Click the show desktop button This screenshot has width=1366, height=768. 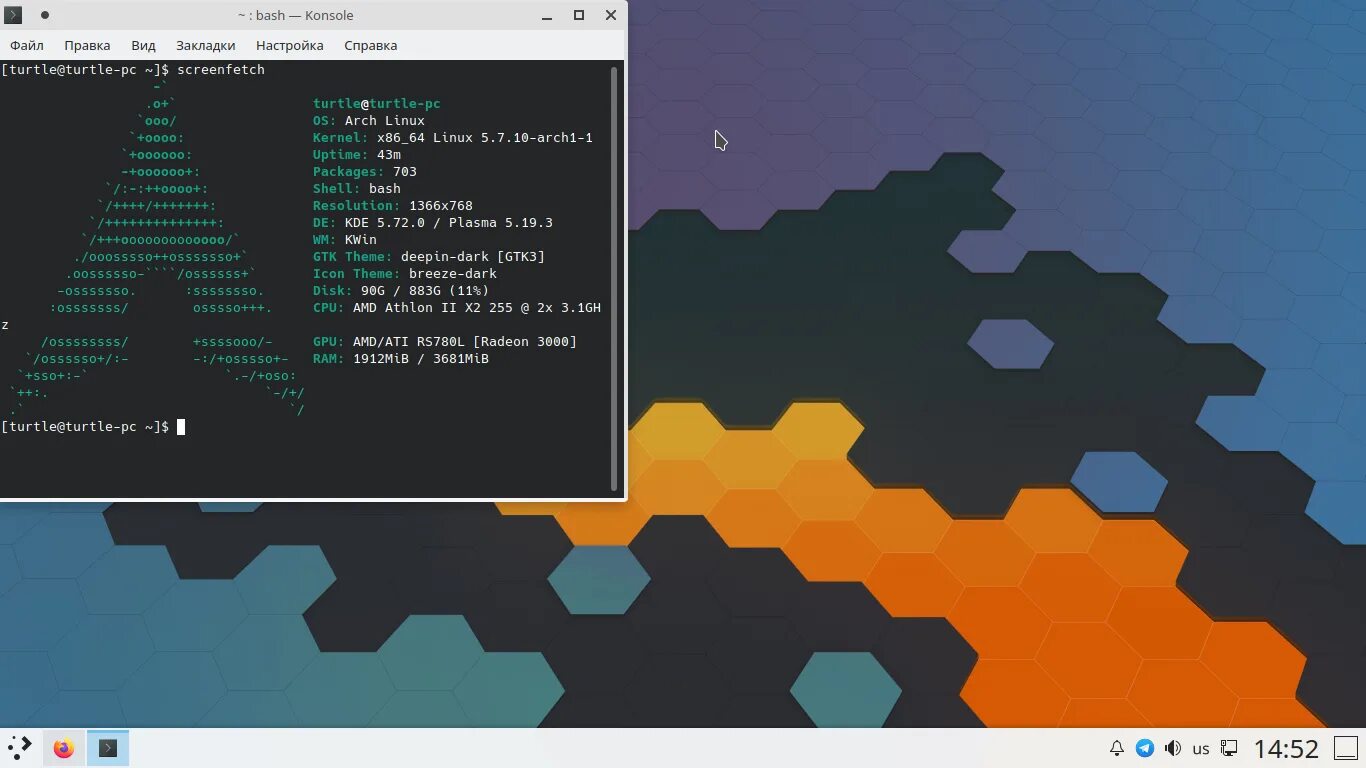click(x=1345, y=748)
